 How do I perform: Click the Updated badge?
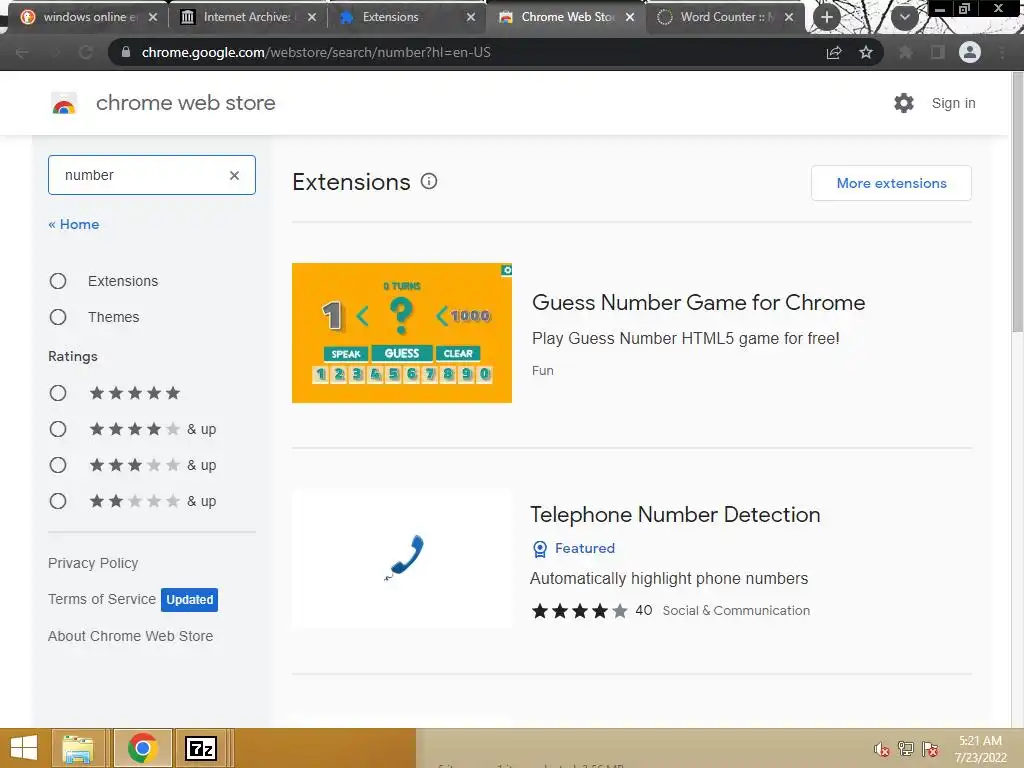coord(189,600)
